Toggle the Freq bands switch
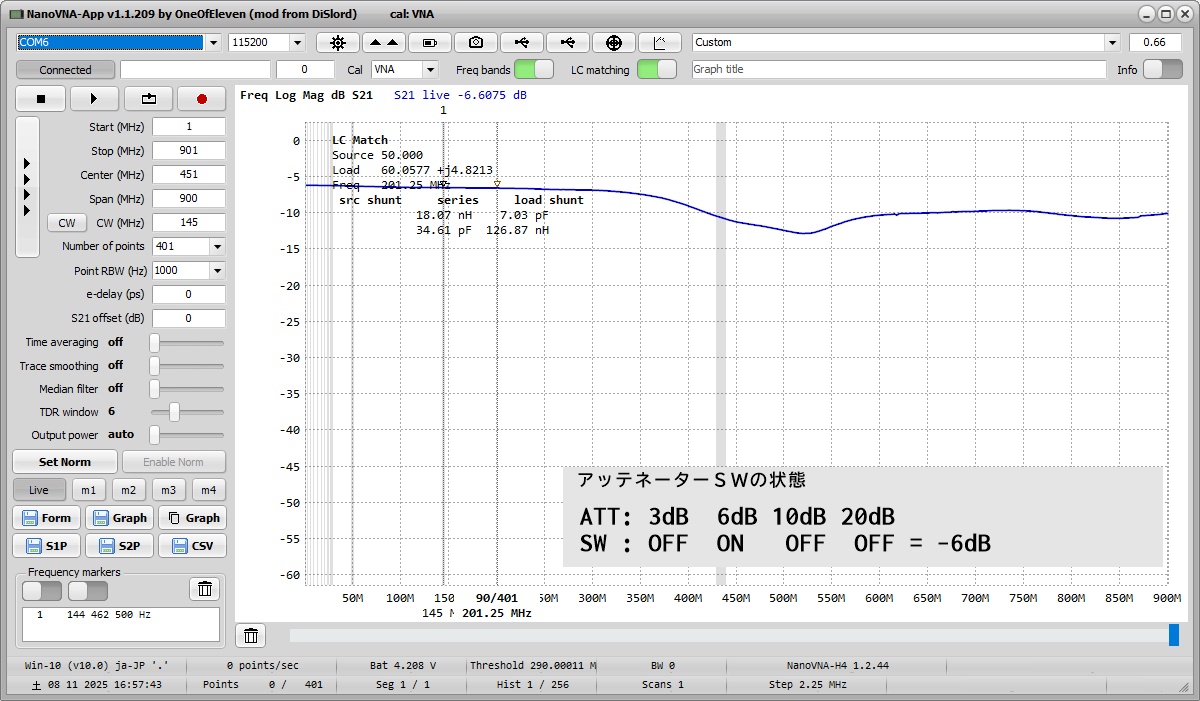The height and width of the screenshot is (701, 1200). 534,70
